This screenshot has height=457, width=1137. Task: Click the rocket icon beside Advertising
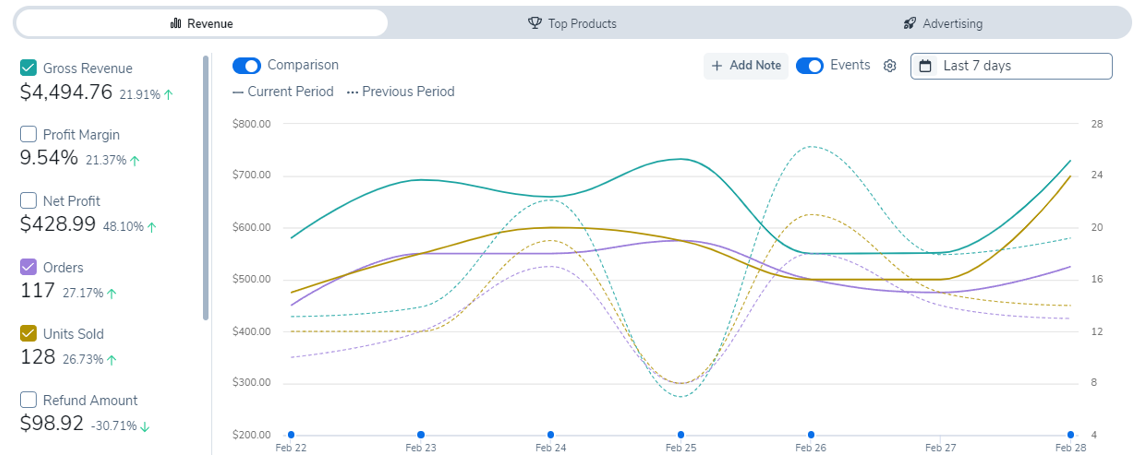point(910,23)
